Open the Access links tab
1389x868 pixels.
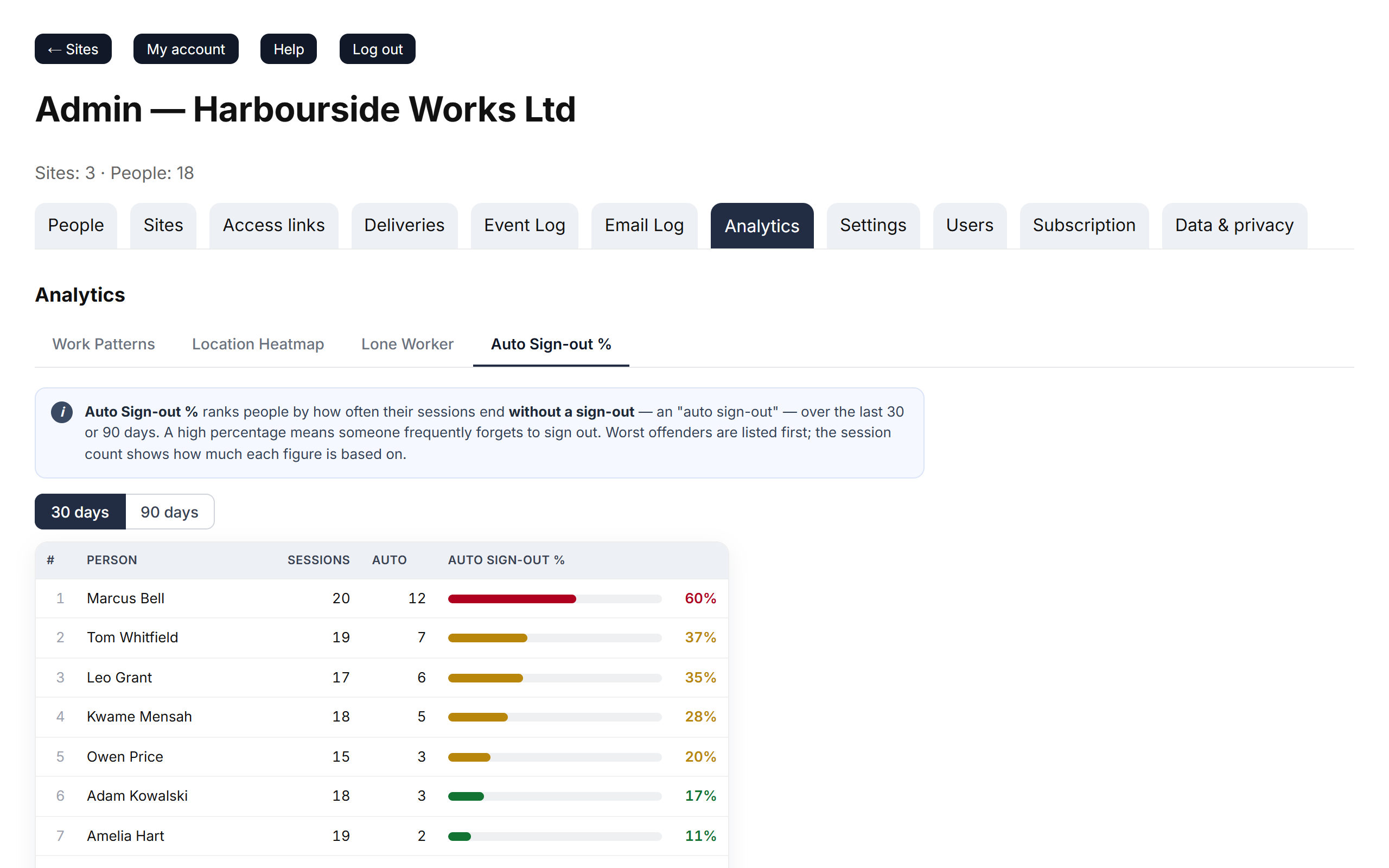coord(274,226)
